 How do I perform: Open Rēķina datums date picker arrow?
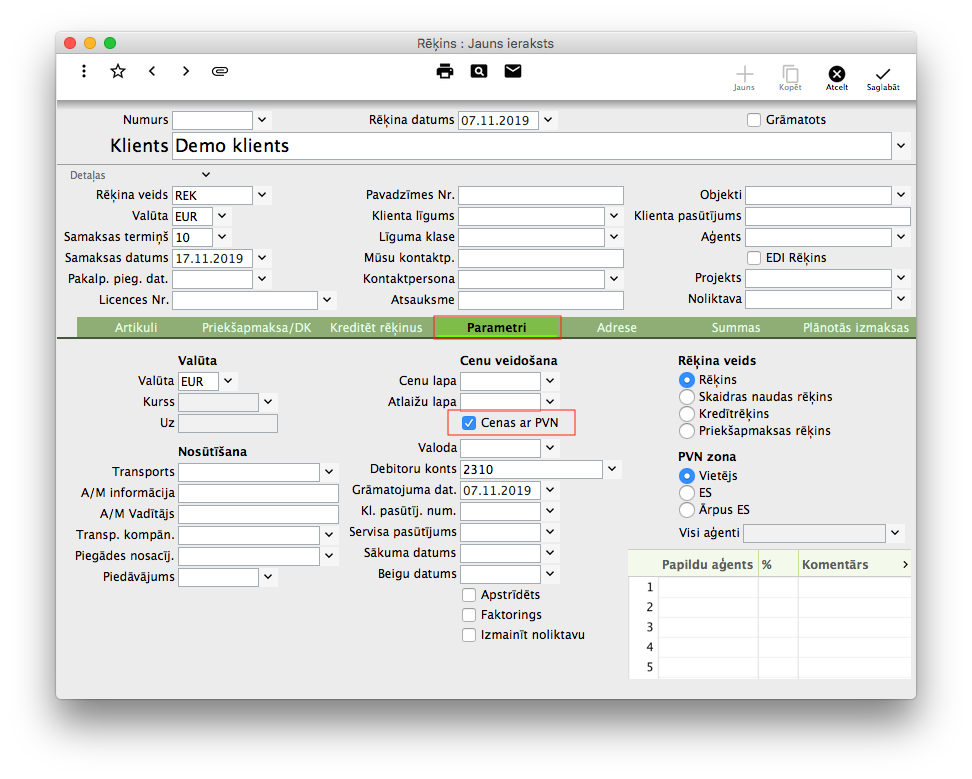549,120
